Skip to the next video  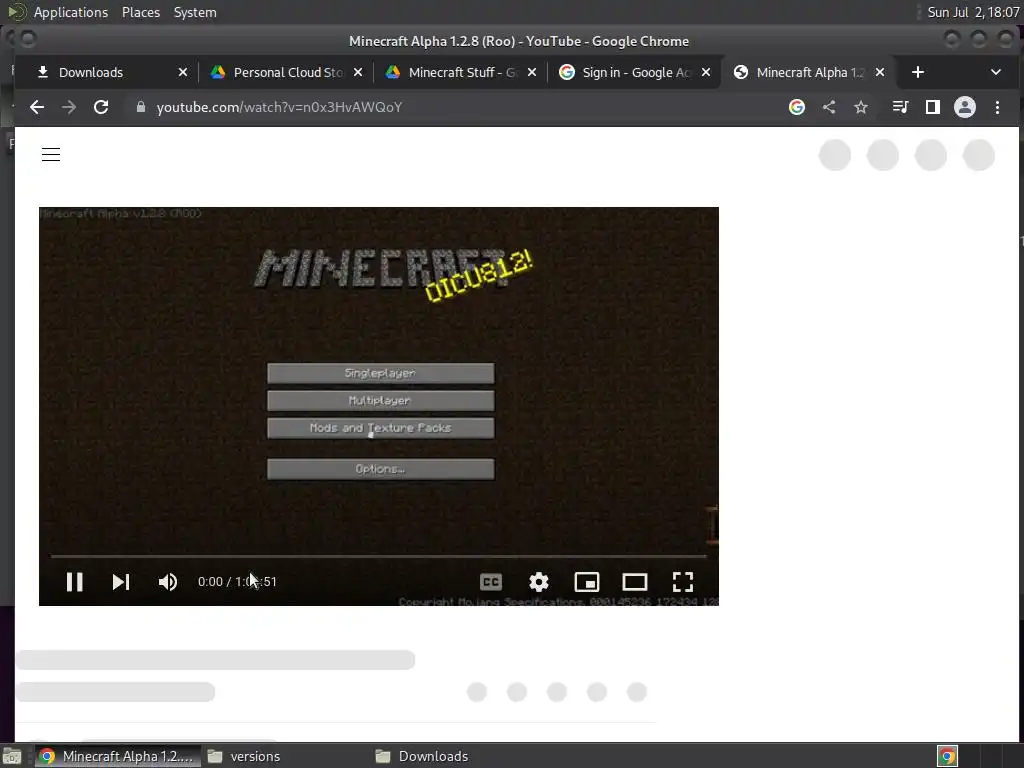pyautogui.click(x=121, y=582)
